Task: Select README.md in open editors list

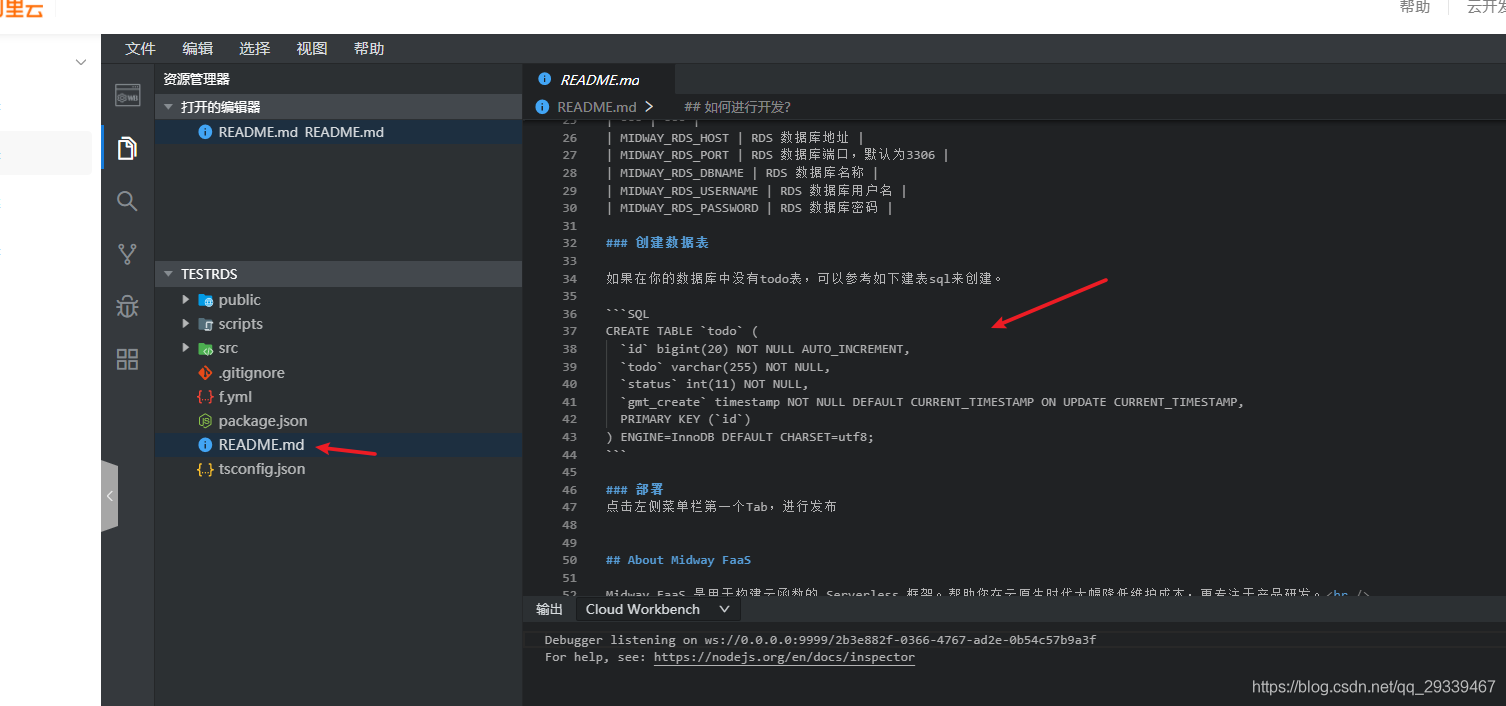Action: 338,132
